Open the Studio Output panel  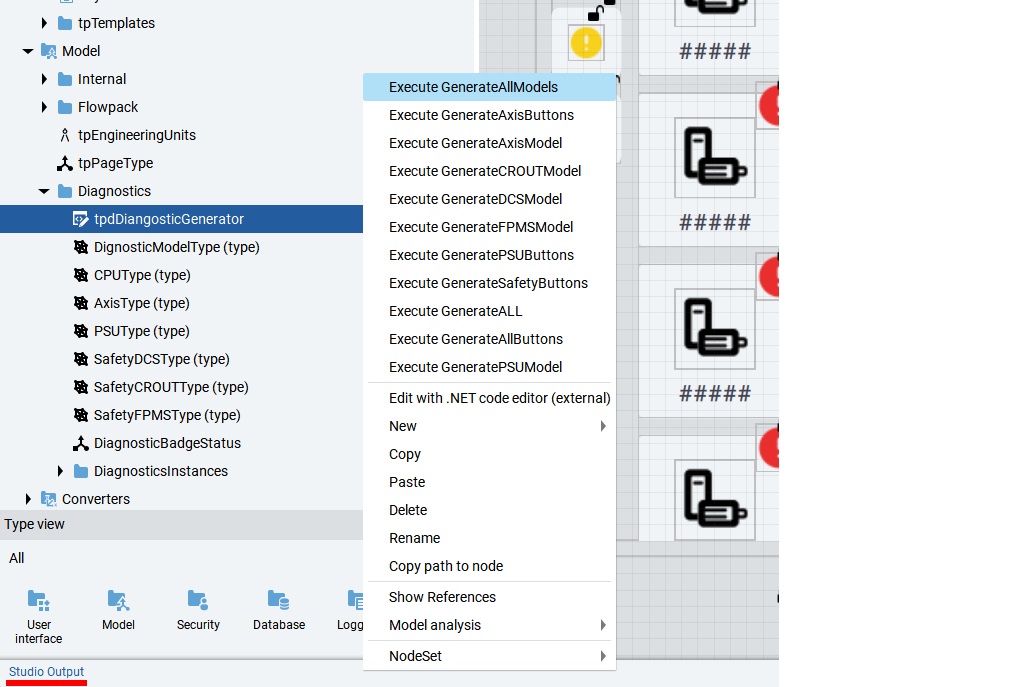(46, 672)
